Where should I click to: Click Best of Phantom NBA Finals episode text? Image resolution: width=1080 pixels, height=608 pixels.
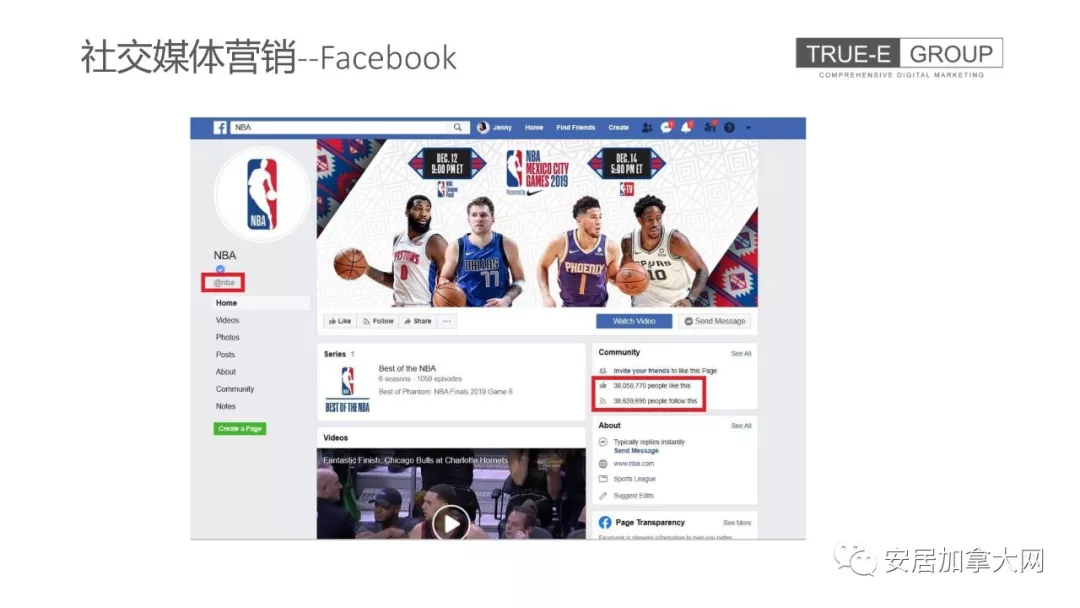click(446, 392)
